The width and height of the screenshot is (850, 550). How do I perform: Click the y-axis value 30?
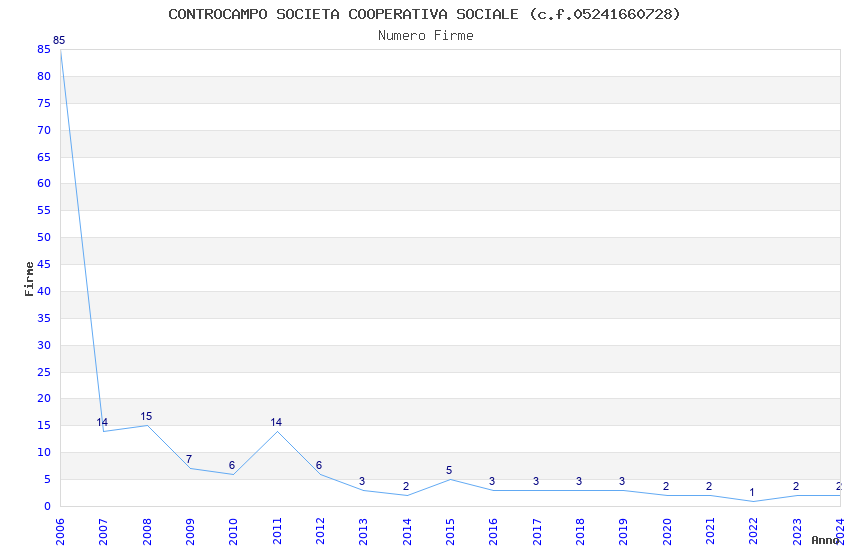click(x=44, y=345)
